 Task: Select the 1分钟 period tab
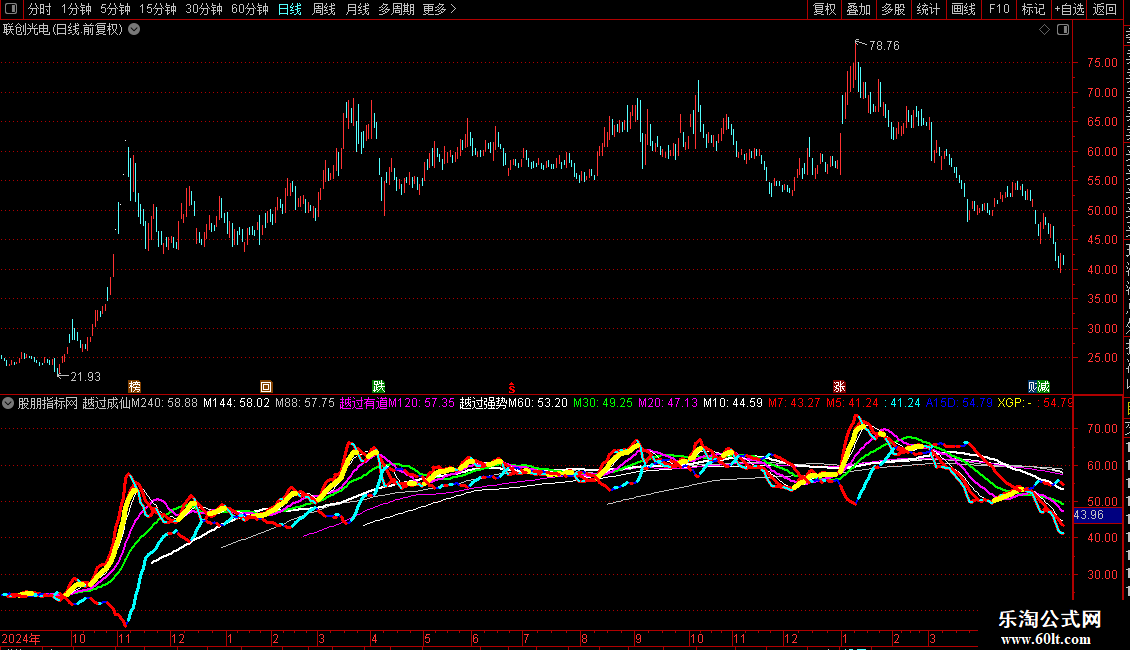(76, 9)
